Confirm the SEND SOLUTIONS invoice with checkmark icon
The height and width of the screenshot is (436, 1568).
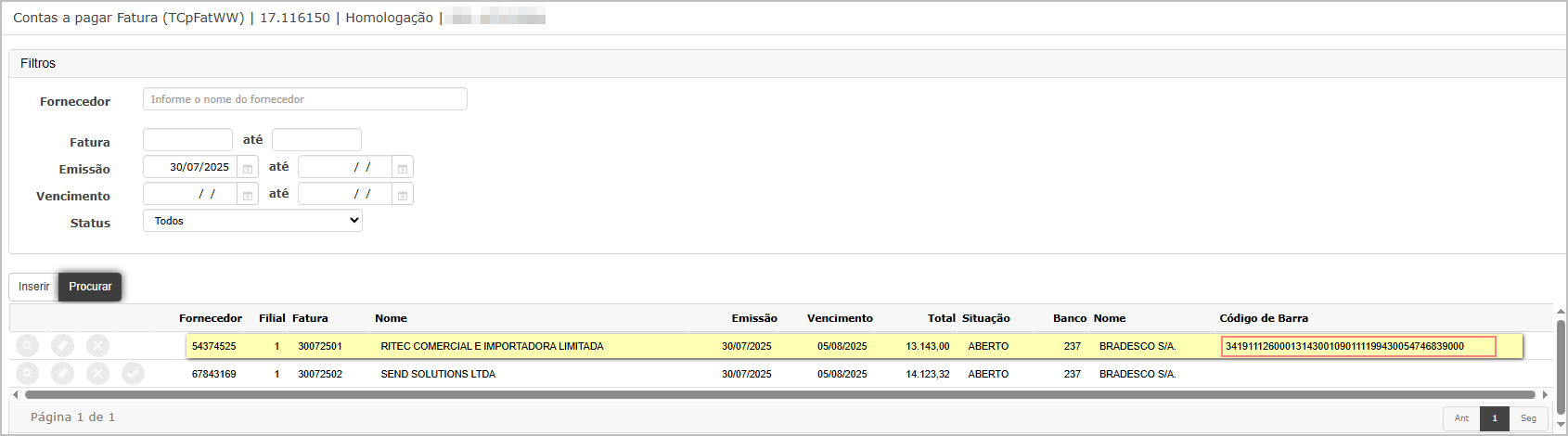[133, 374]
